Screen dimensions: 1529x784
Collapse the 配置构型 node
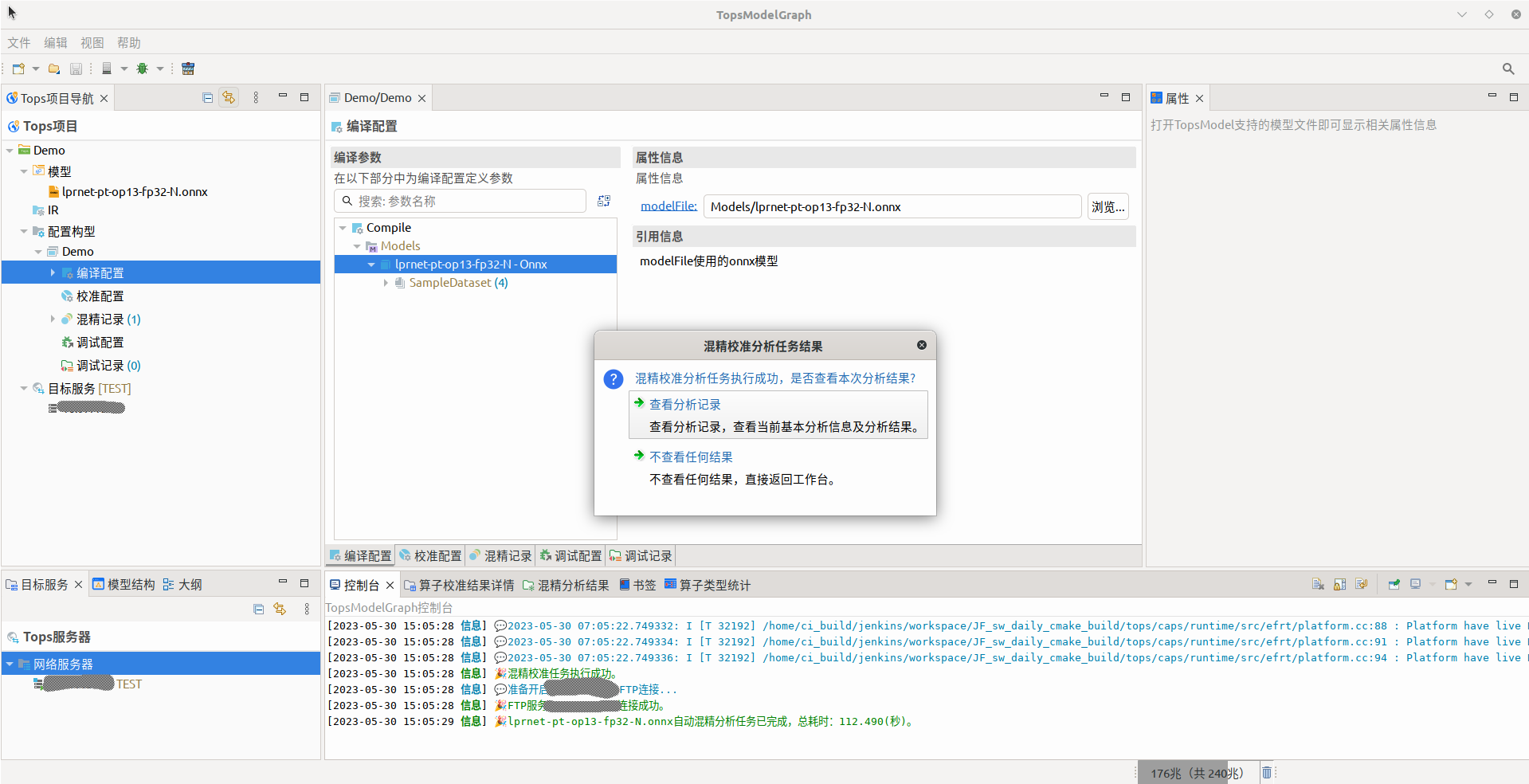pyautogui.click(x=24, y=231)
